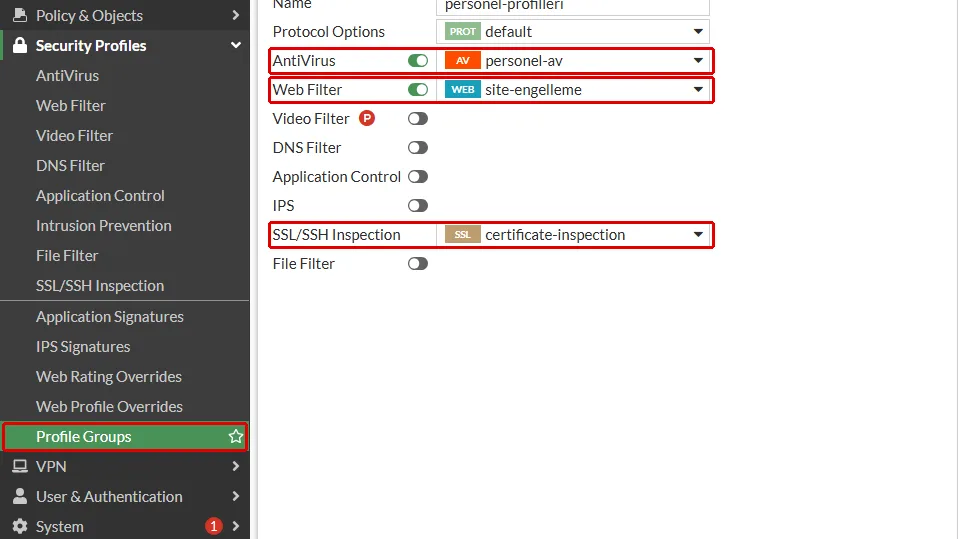
Task: Click the default protocol option text
Action: [508, 32]
